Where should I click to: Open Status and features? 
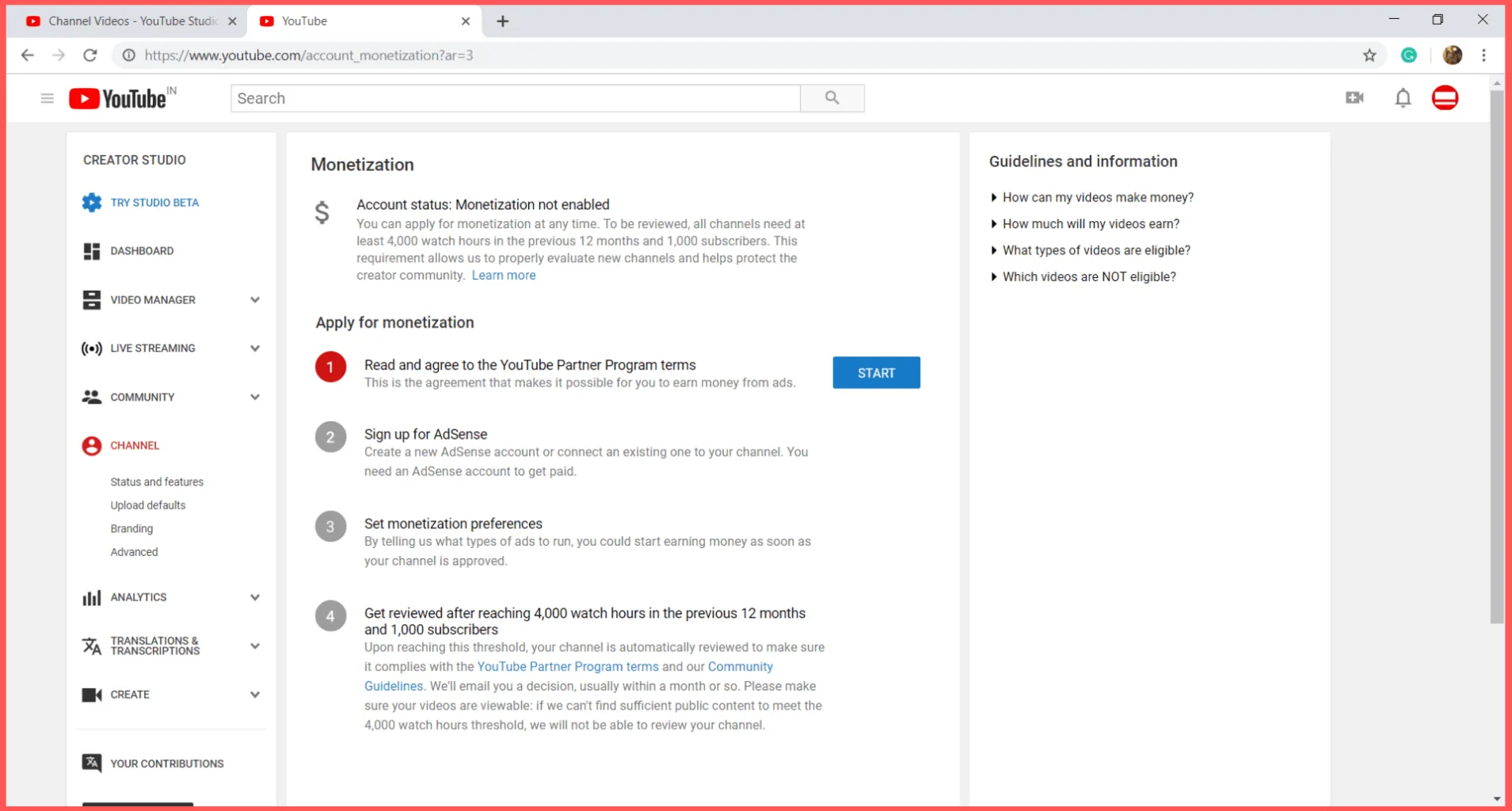click(157, 482)
